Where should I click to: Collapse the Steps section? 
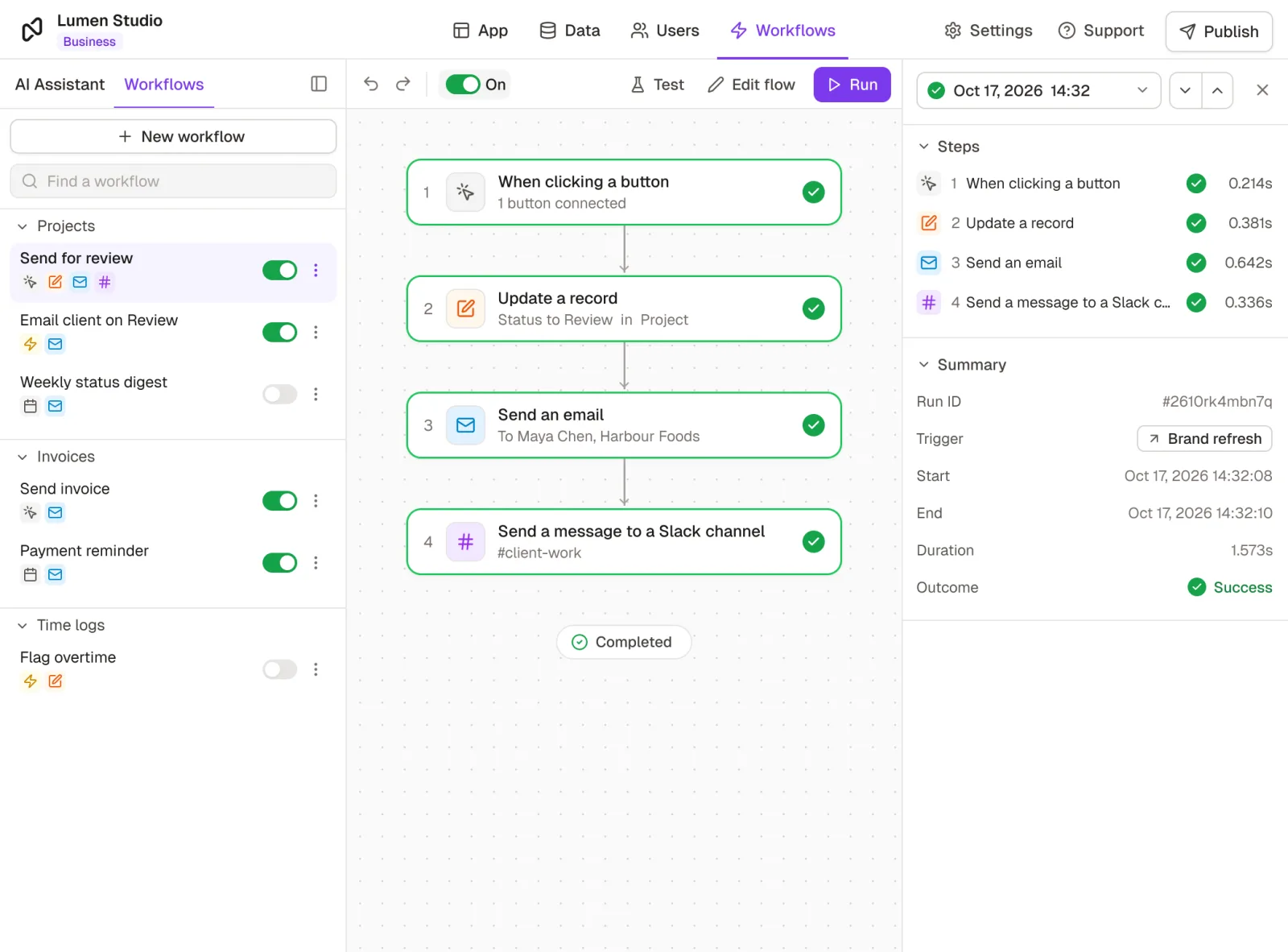click(924, 147)
